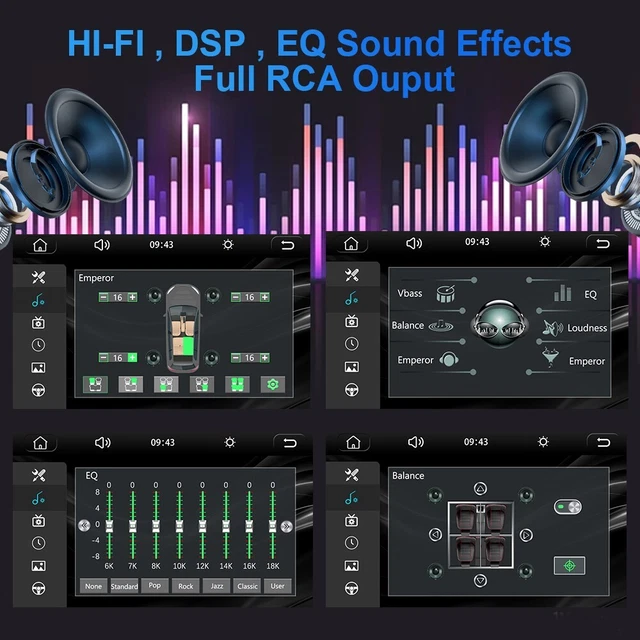Choose the User equalizer preset
This screenshot has height=640, width=640.
(x=278, y=586)
